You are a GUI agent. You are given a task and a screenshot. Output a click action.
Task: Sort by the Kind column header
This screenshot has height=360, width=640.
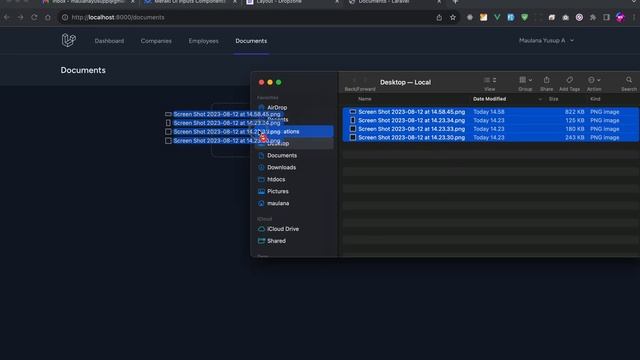coord(595,99)
